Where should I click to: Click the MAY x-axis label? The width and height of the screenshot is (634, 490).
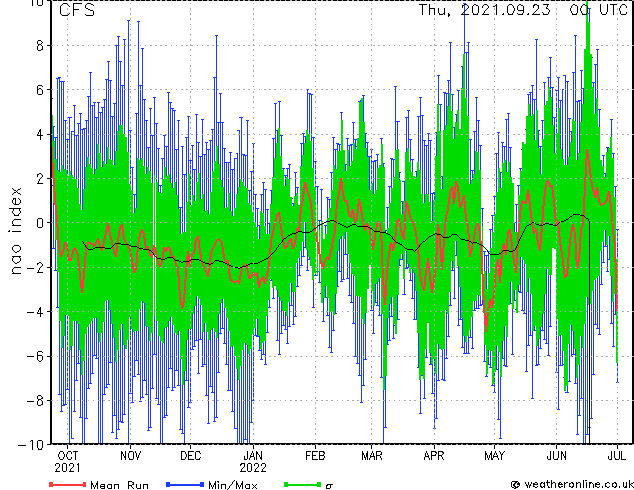point(495,456)
